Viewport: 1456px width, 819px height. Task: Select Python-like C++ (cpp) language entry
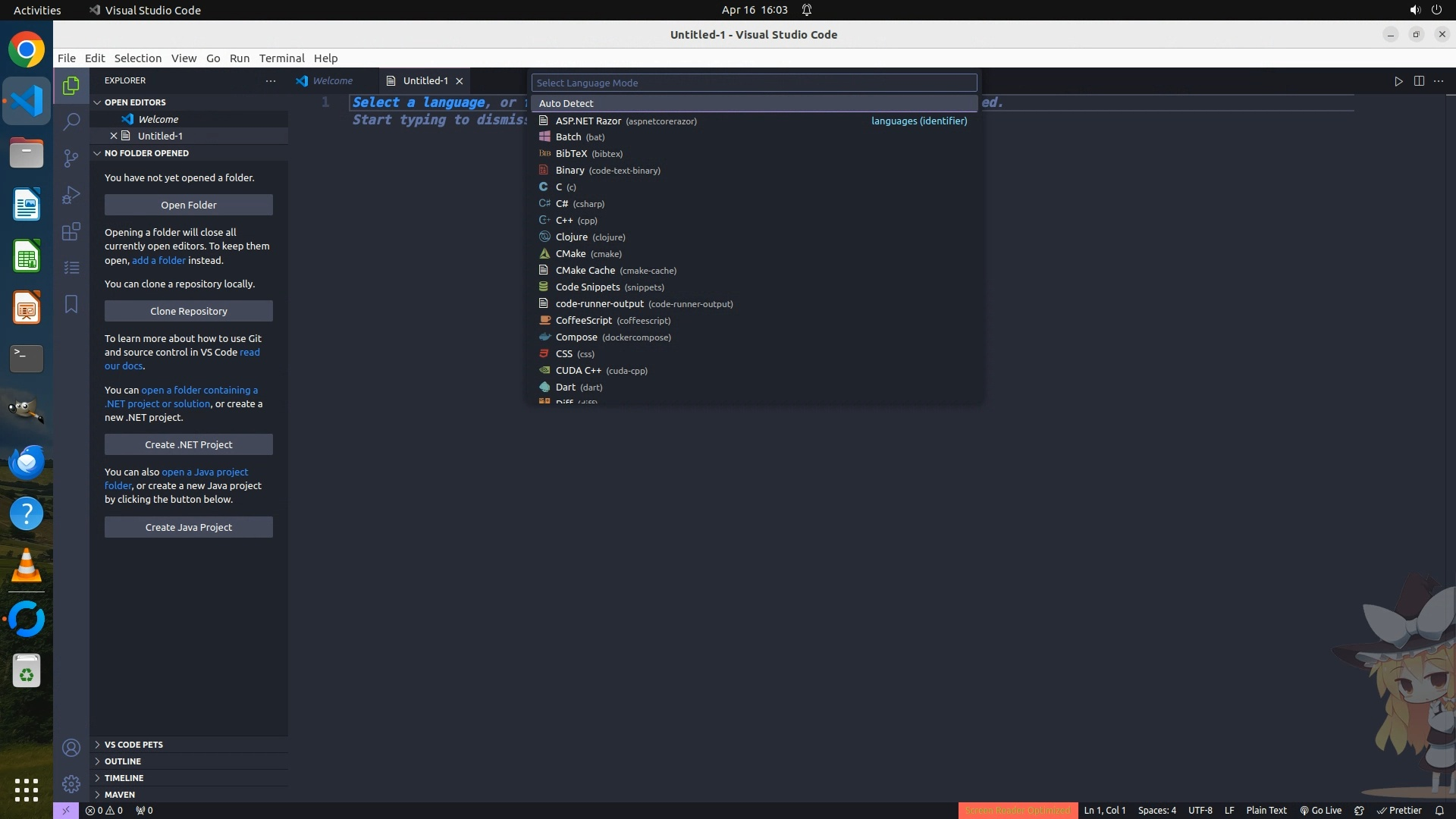pos(576,221)
